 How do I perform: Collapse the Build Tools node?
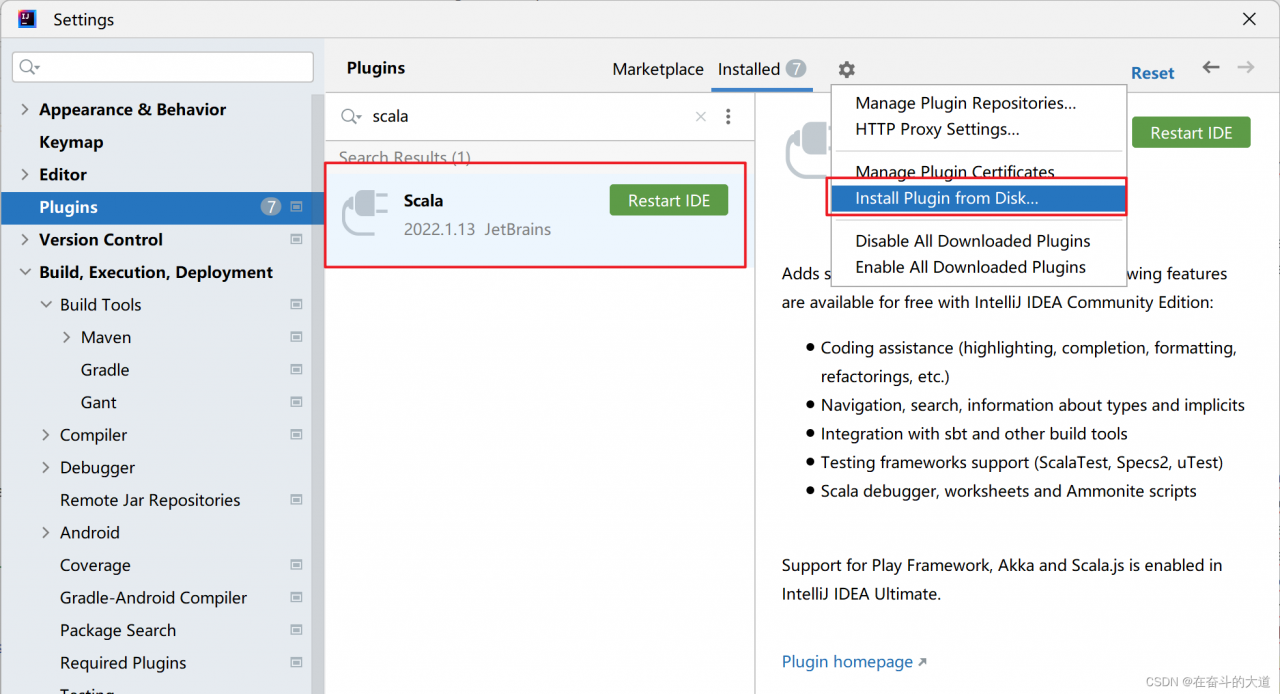[46, 304]
